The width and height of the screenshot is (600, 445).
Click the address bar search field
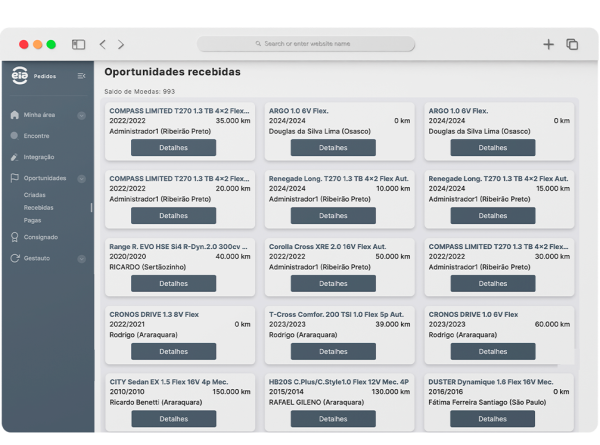[306, 44]
